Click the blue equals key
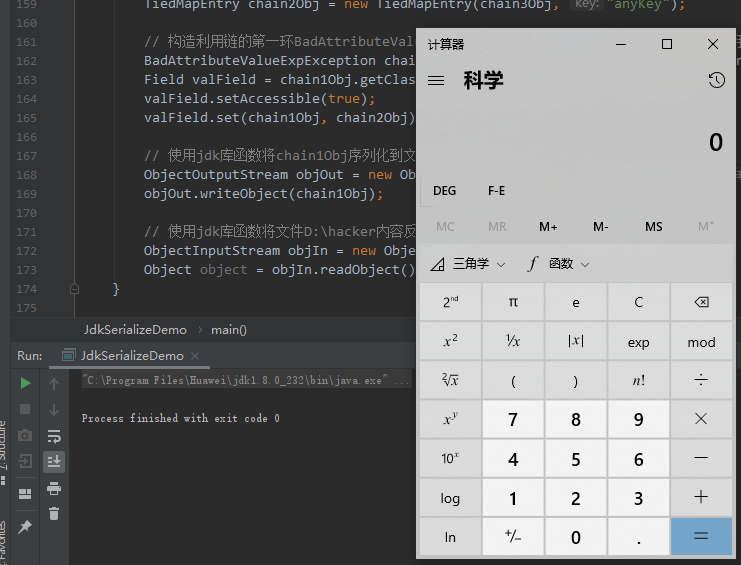741x565 pixels. pos(701,537)
